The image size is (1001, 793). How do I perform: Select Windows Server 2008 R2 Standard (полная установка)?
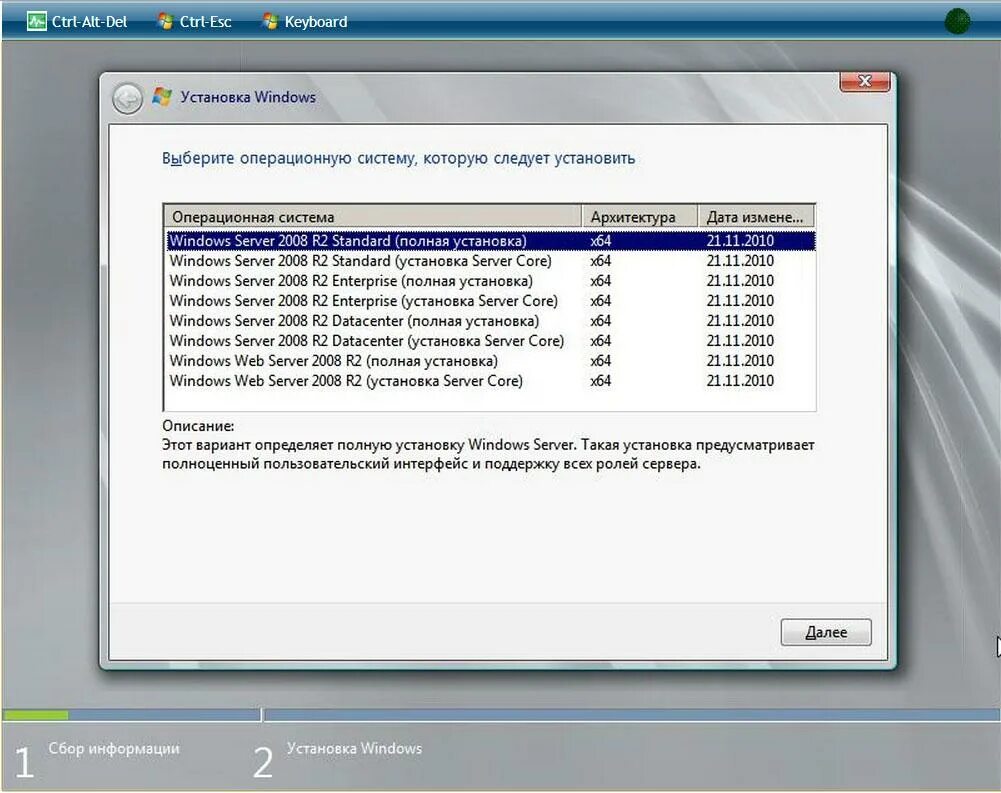click(490, 241)
